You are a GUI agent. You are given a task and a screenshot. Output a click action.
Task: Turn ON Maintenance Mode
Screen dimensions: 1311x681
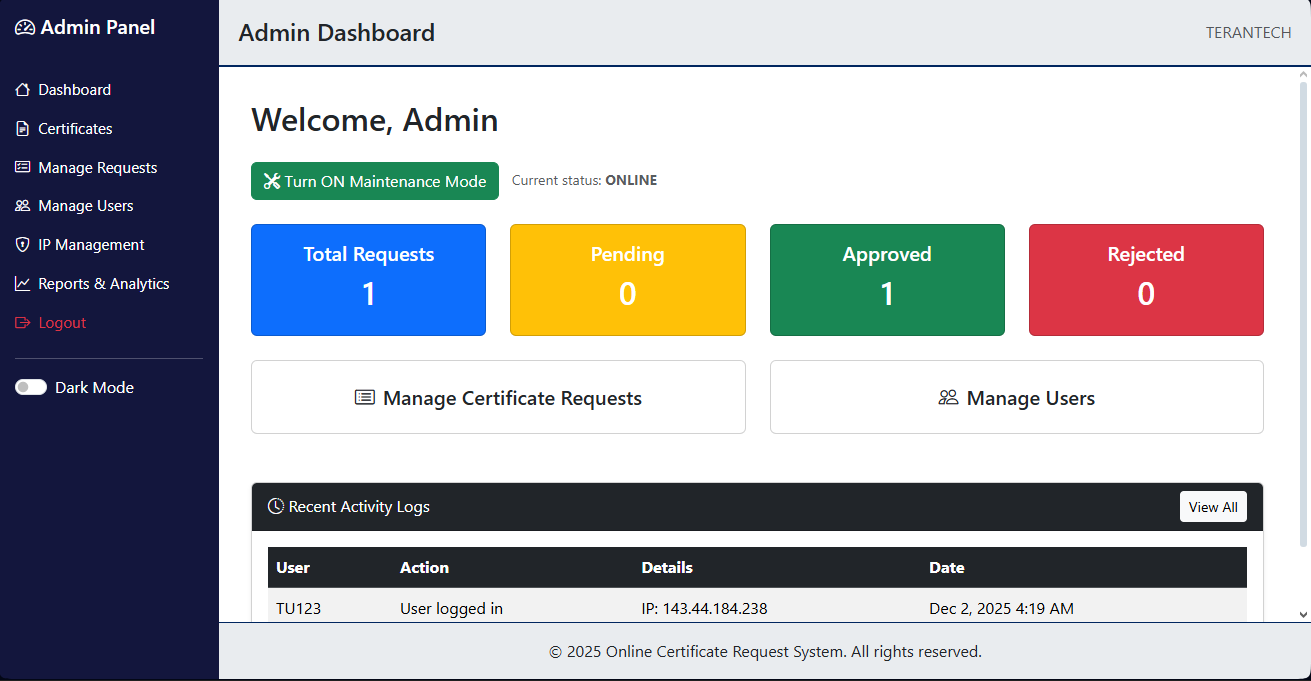pos(374,181)
